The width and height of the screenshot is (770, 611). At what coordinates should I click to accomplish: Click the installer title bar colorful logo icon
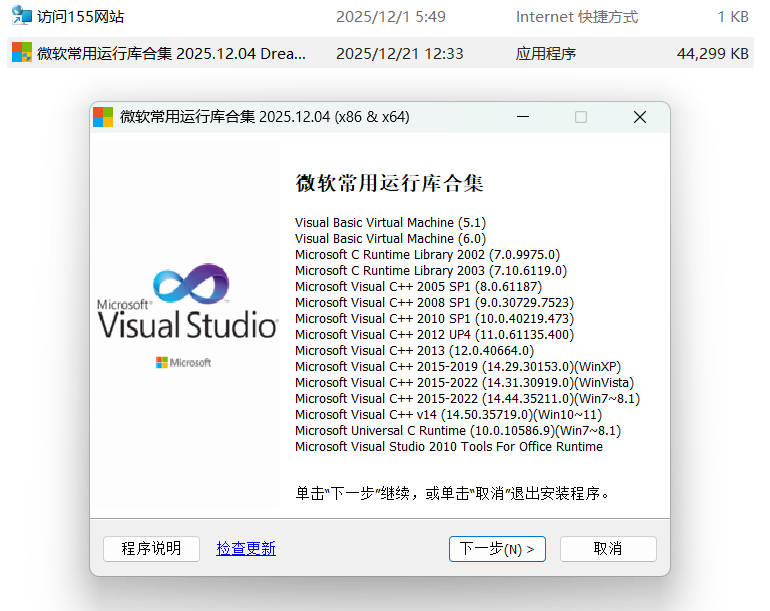103,117
